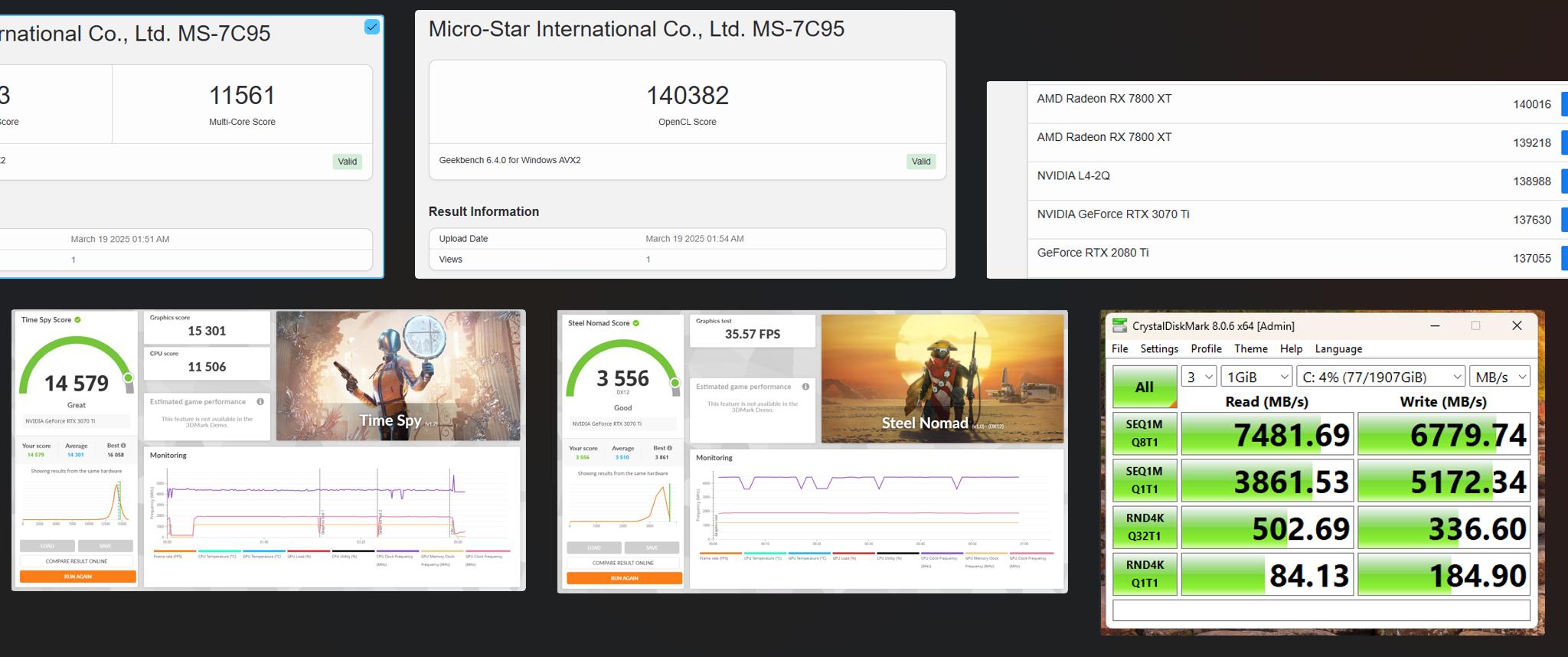The height and width of the screenshot is (657, 1568).
Task: Start the SEQ1M Q1T1 test
Action: [x=1145, y=480]
